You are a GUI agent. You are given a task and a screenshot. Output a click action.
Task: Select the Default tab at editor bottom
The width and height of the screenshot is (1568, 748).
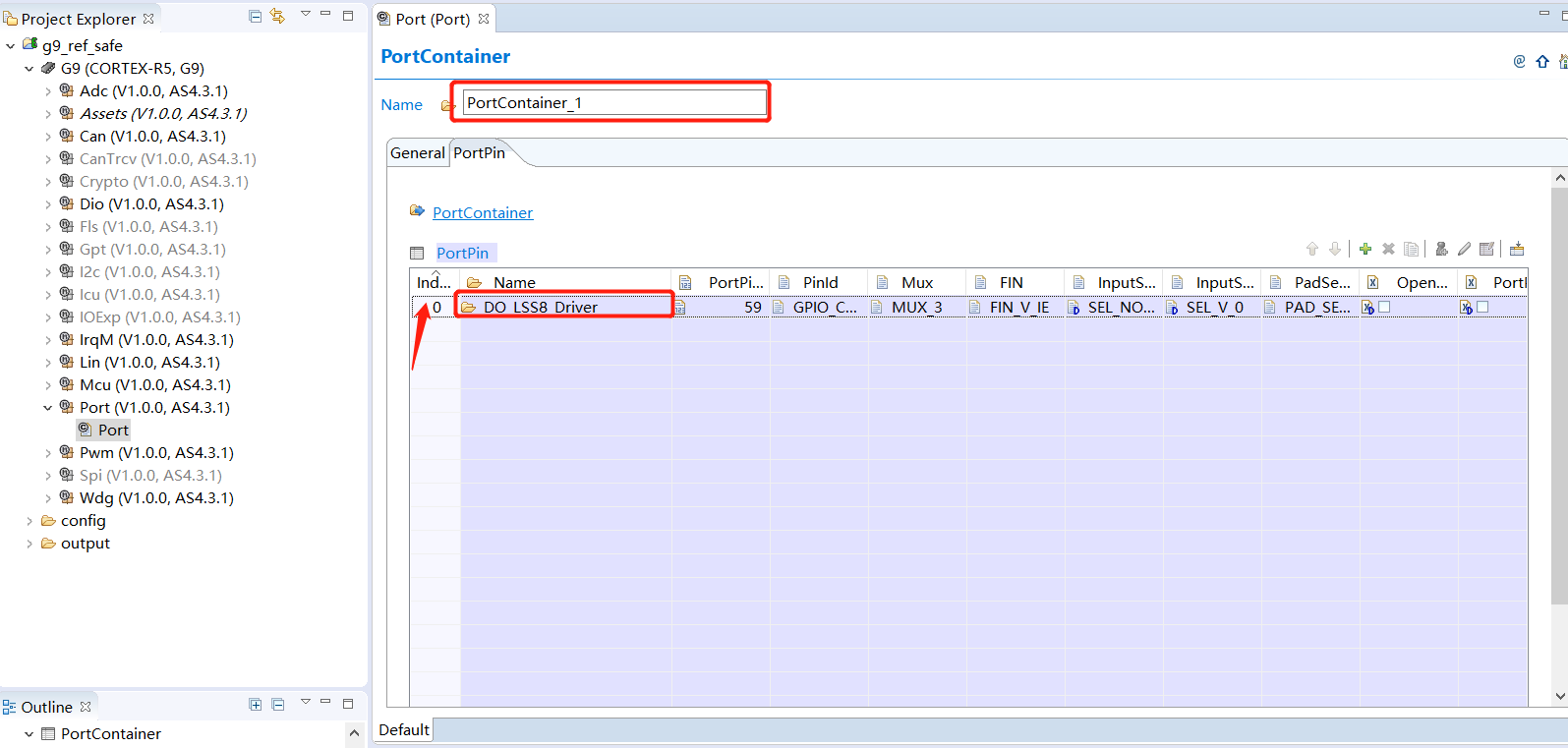pos(404,729)
